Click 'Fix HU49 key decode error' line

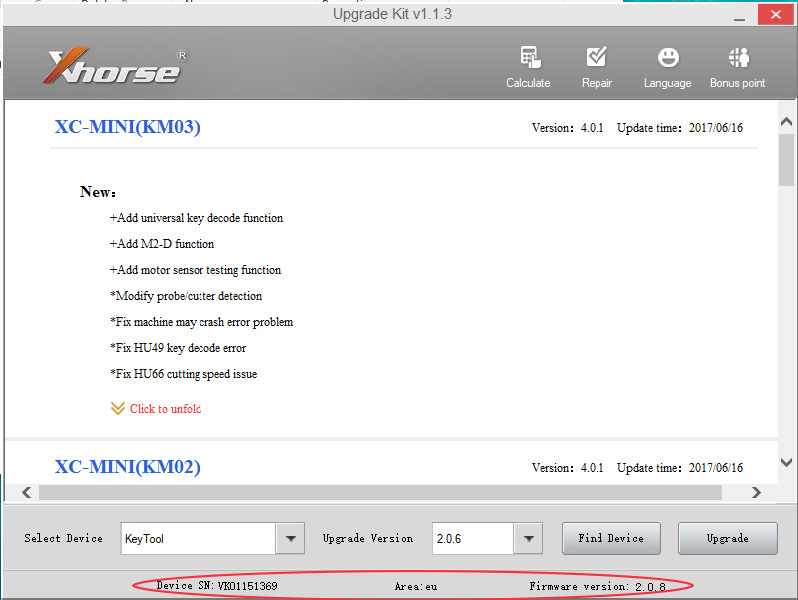[x=178, y=348]
